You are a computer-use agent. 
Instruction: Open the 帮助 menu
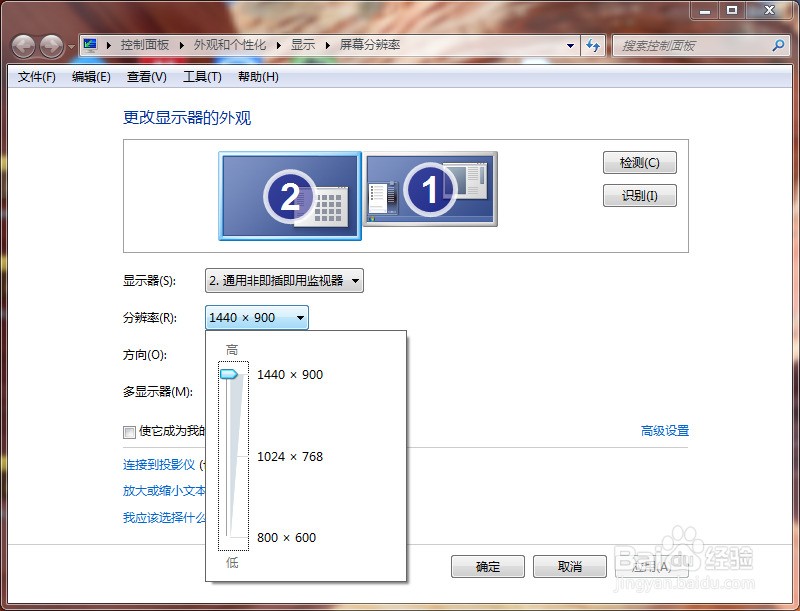click(x=258, y=77)
